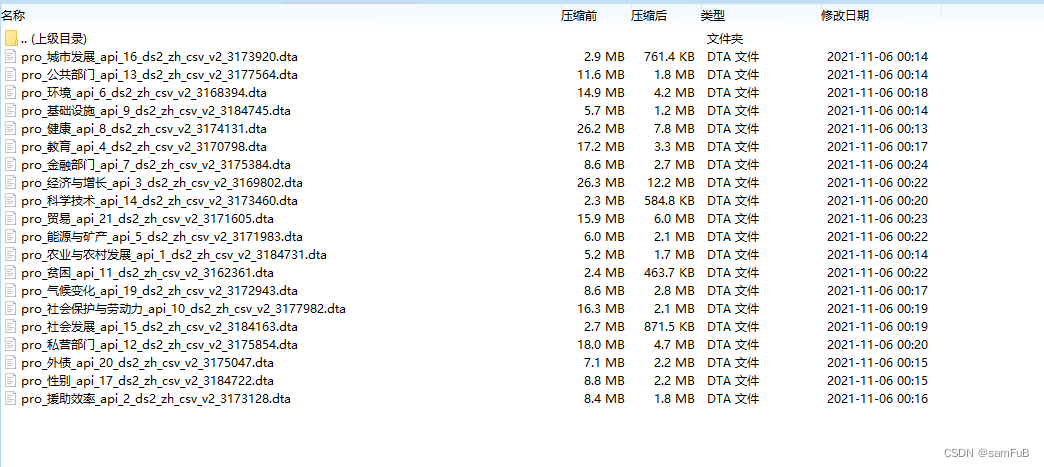Click file icon for pro_农业与农村发展_api_1 dta
The width and height of the screenshot is (1044, 467).
click(10, 254)
